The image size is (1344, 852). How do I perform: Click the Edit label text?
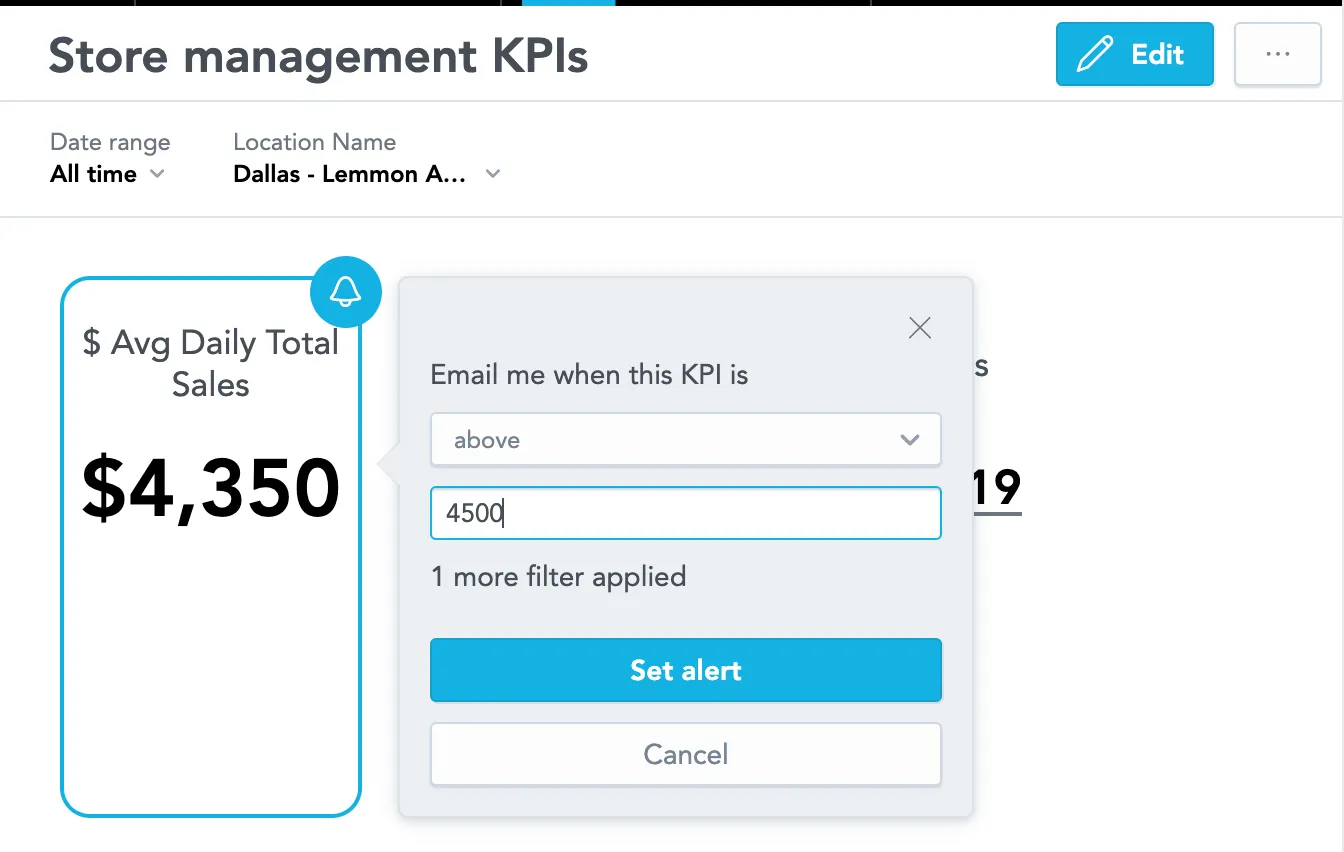(x=1157, y=54)
